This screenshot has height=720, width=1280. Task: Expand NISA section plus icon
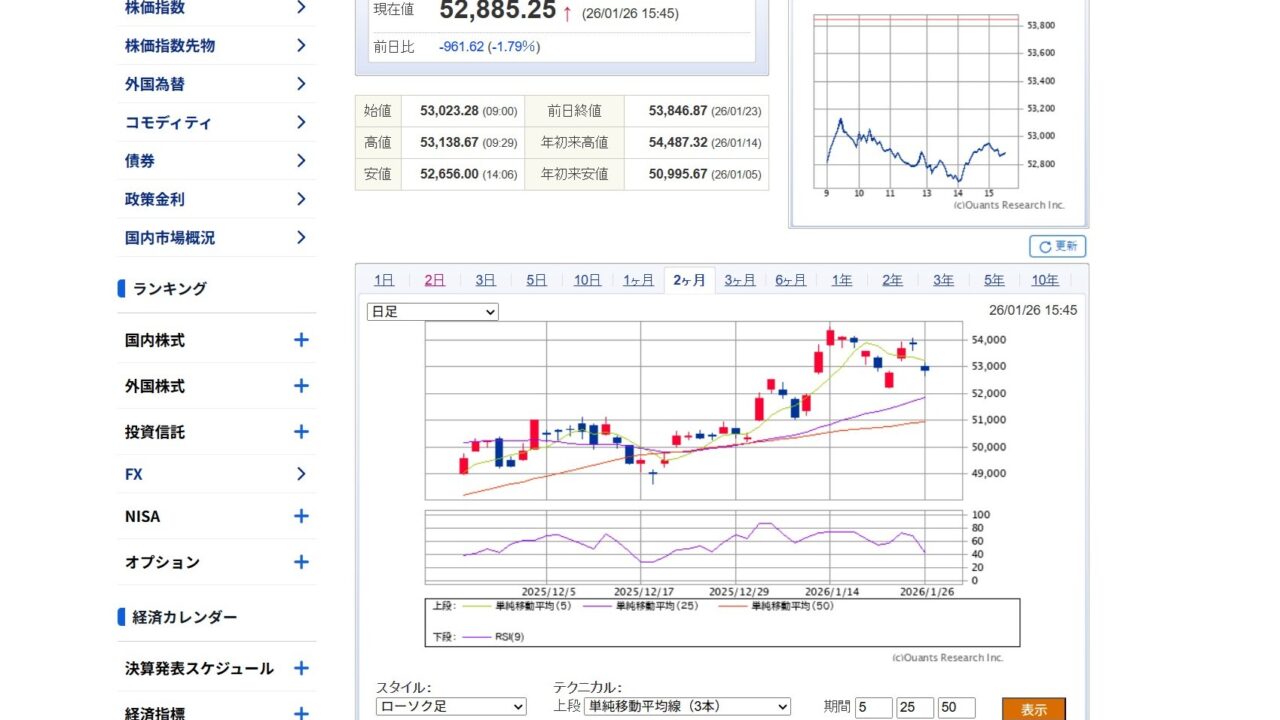point(300,516)
